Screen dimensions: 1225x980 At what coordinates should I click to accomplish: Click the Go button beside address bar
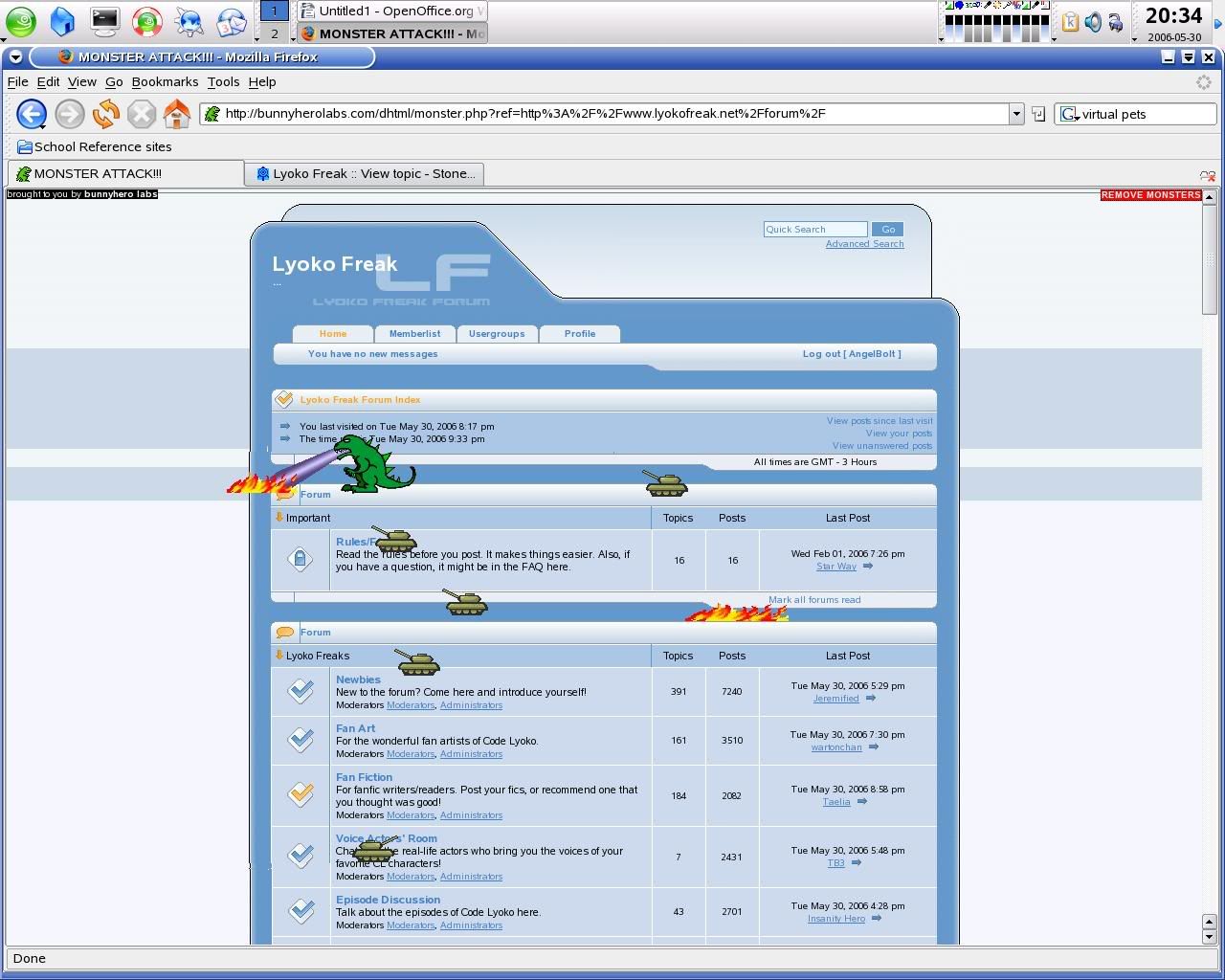tap(1038, 115)
